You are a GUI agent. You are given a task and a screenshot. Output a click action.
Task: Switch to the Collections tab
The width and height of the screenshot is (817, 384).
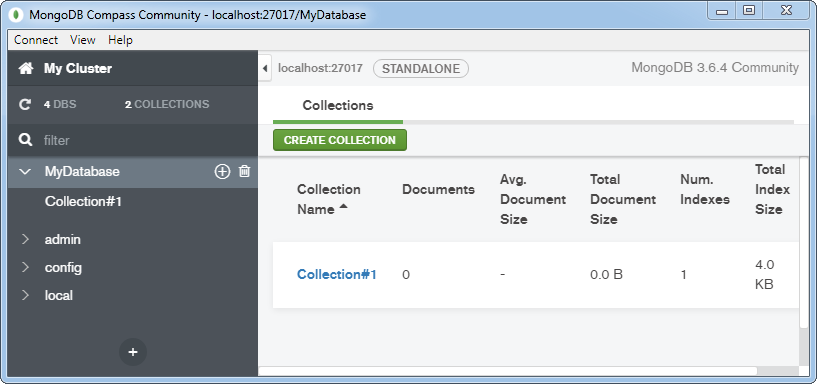click(338, 105)
